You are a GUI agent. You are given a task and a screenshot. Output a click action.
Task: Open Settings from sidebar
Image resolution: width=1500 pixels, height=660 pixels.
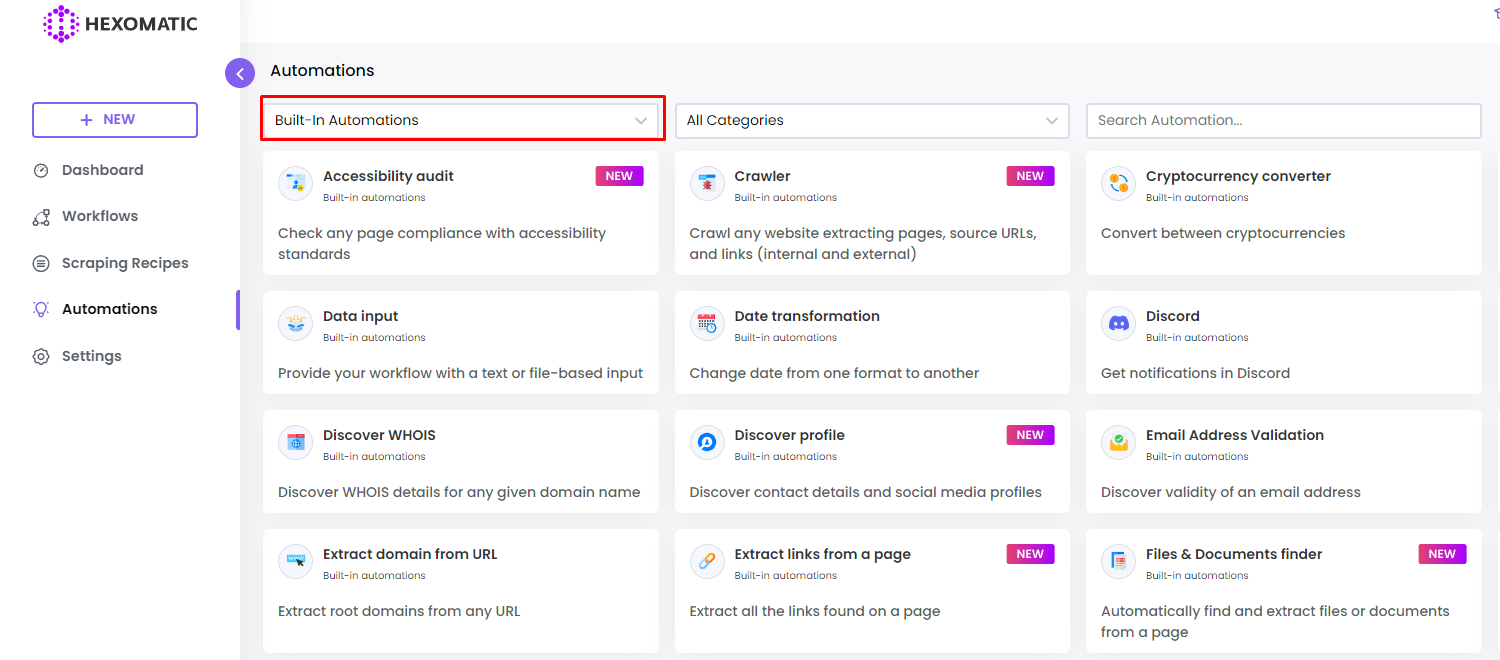click(91, 356)
